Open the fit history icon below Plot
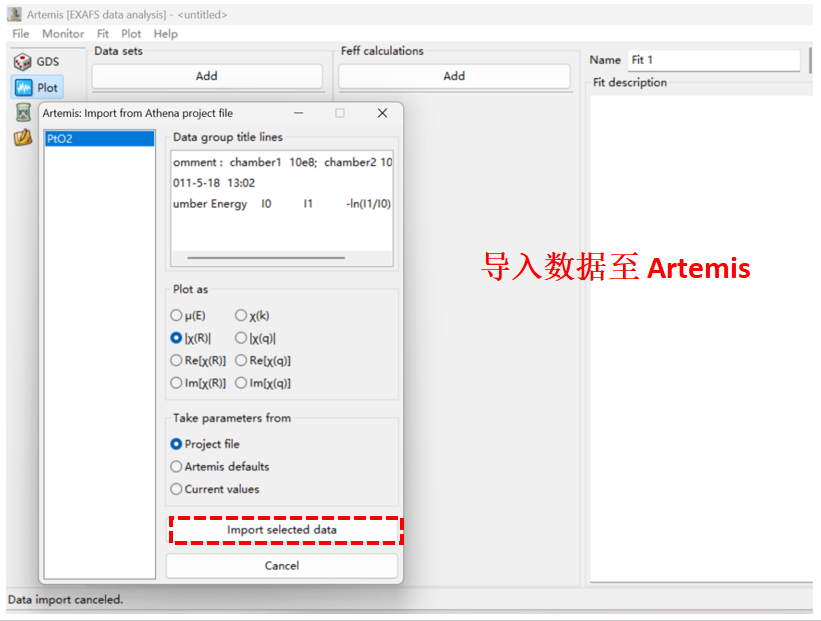 coord(23,113)
